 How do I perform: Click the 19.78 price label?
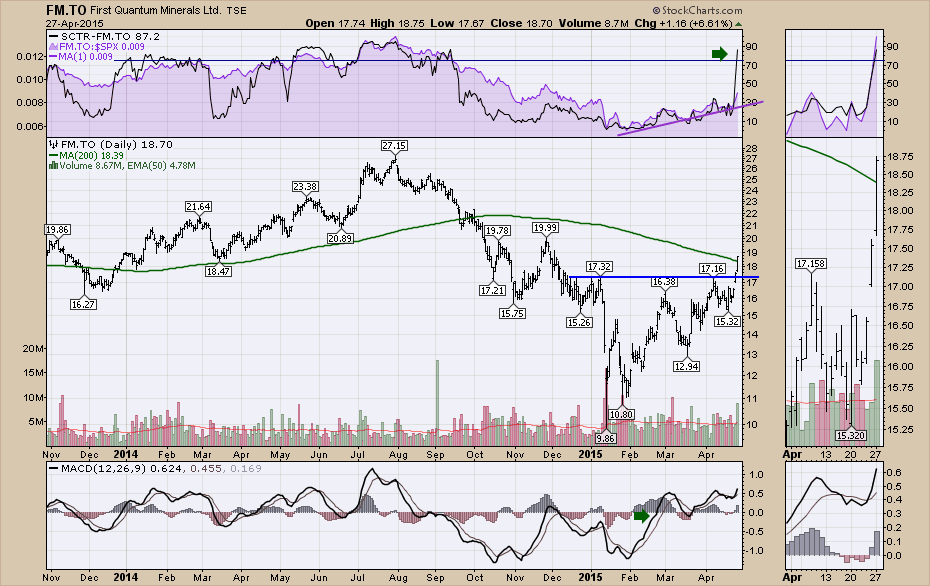coord(498,230)
